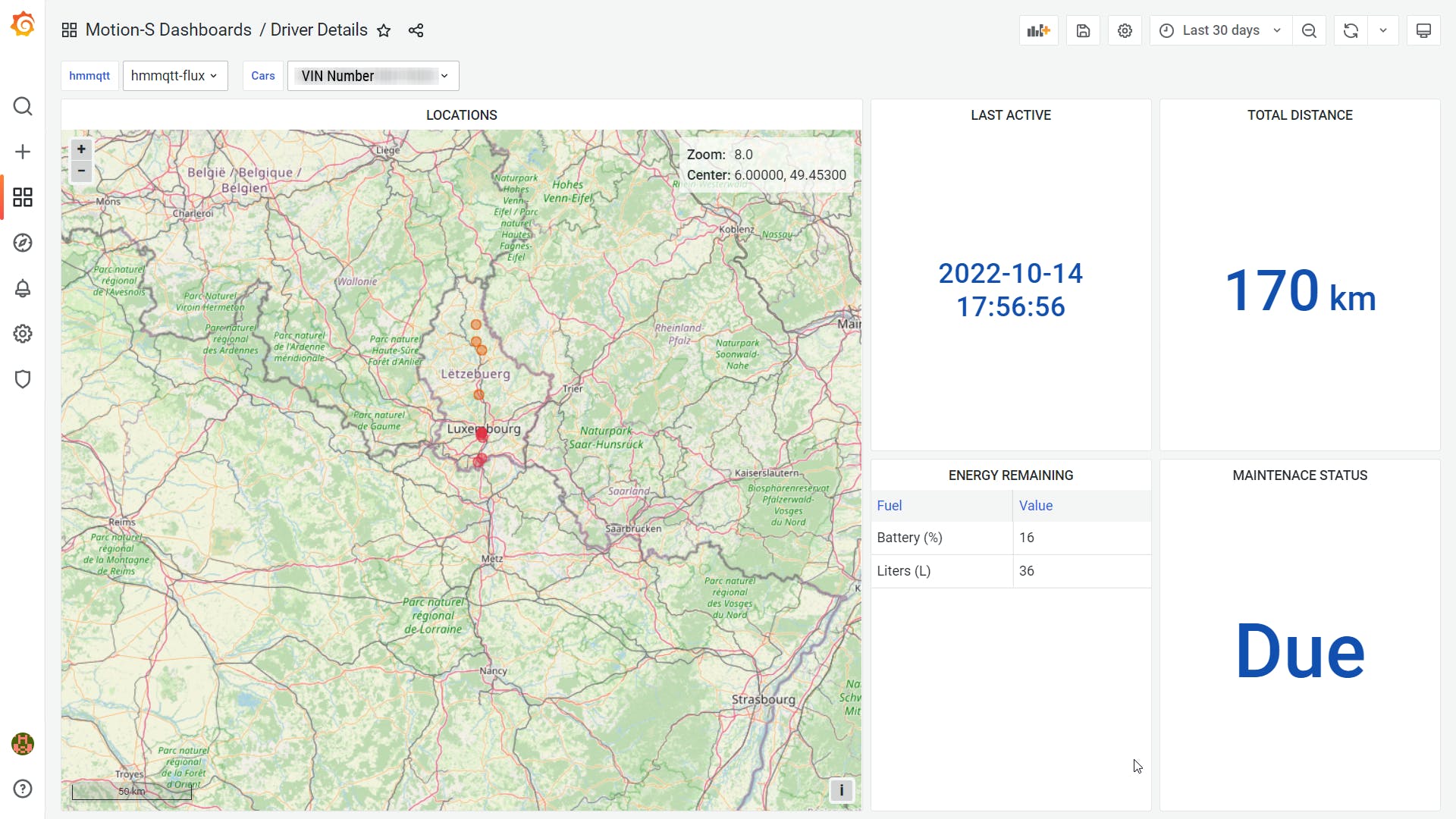Sort table by the Fuel column header
Screen dimensions: 1456x819
click(890, 506)
